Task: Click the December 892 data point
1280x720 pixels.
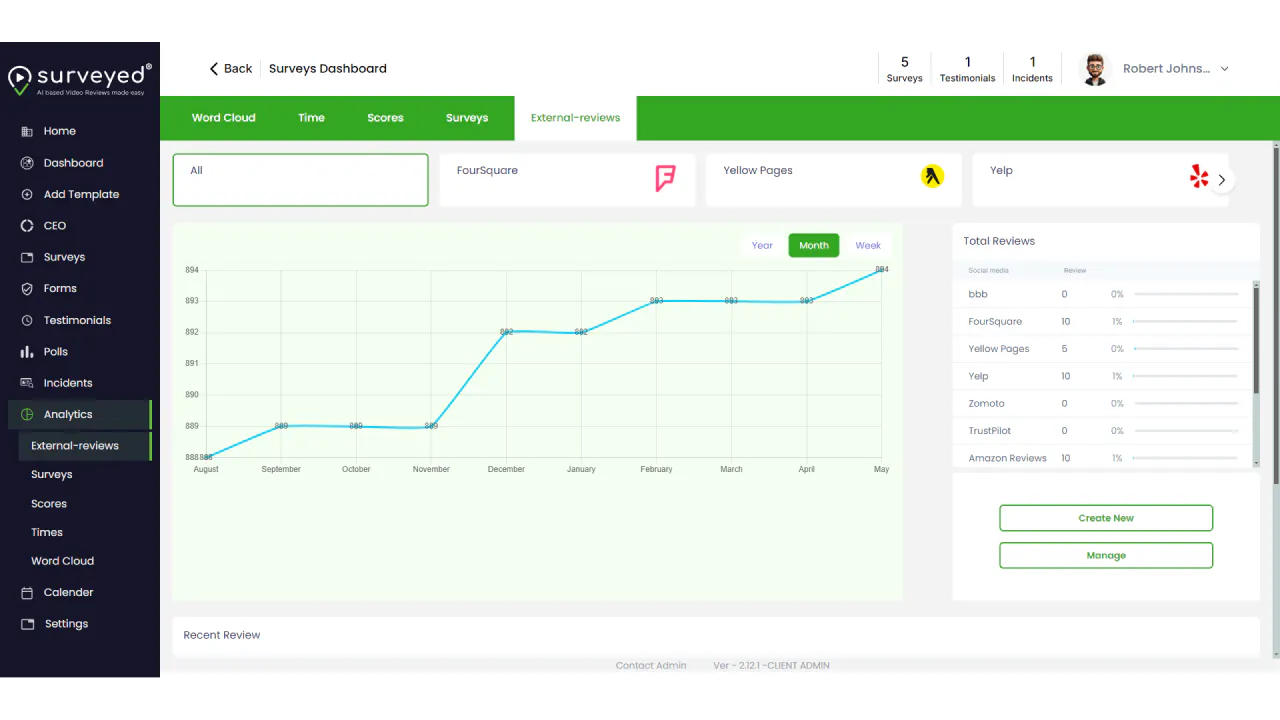Action: [x=506, y=332]
